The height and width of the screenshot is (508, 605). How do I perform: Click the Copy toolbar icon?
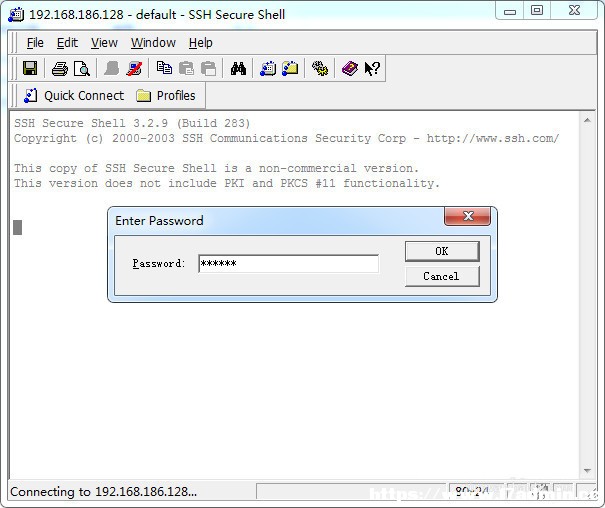pyautogui.click(x=164, y=68)
